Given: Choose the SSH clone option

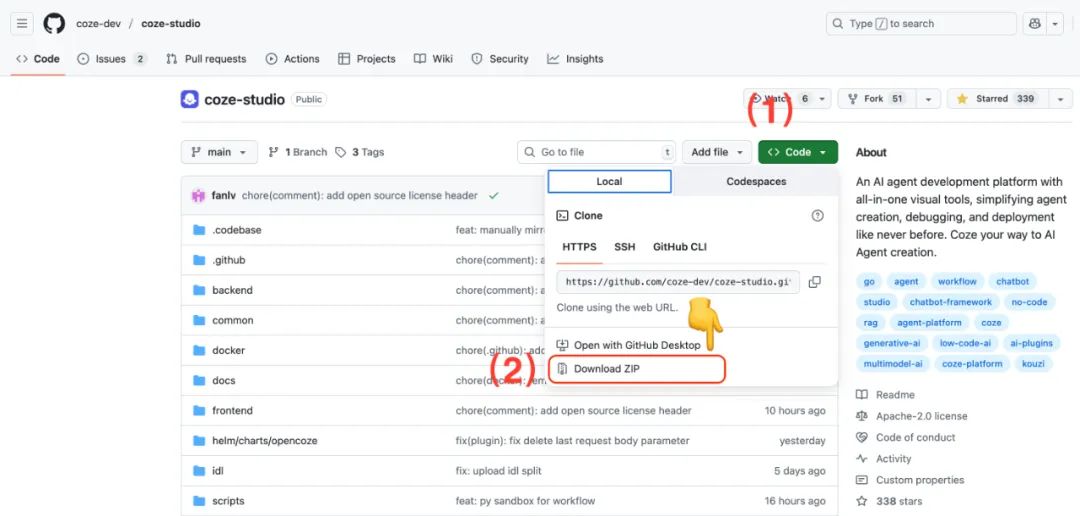Looking at the screenshot, I should click(x=625, y=247).
